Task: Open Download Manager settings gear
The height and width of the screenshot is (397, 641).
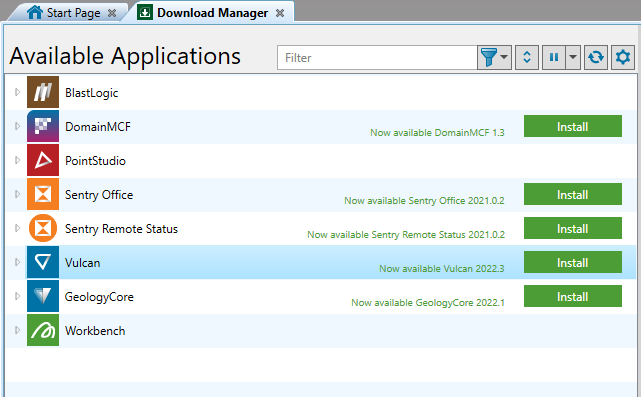Action: (623, 58)
